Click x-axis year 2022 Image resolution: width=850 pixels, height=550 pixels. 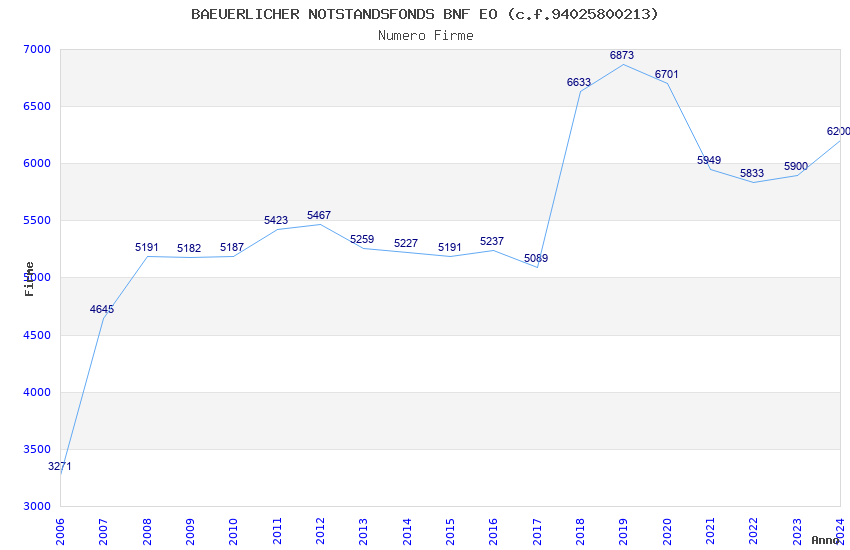pyautogui.click(x=754, y=532)
